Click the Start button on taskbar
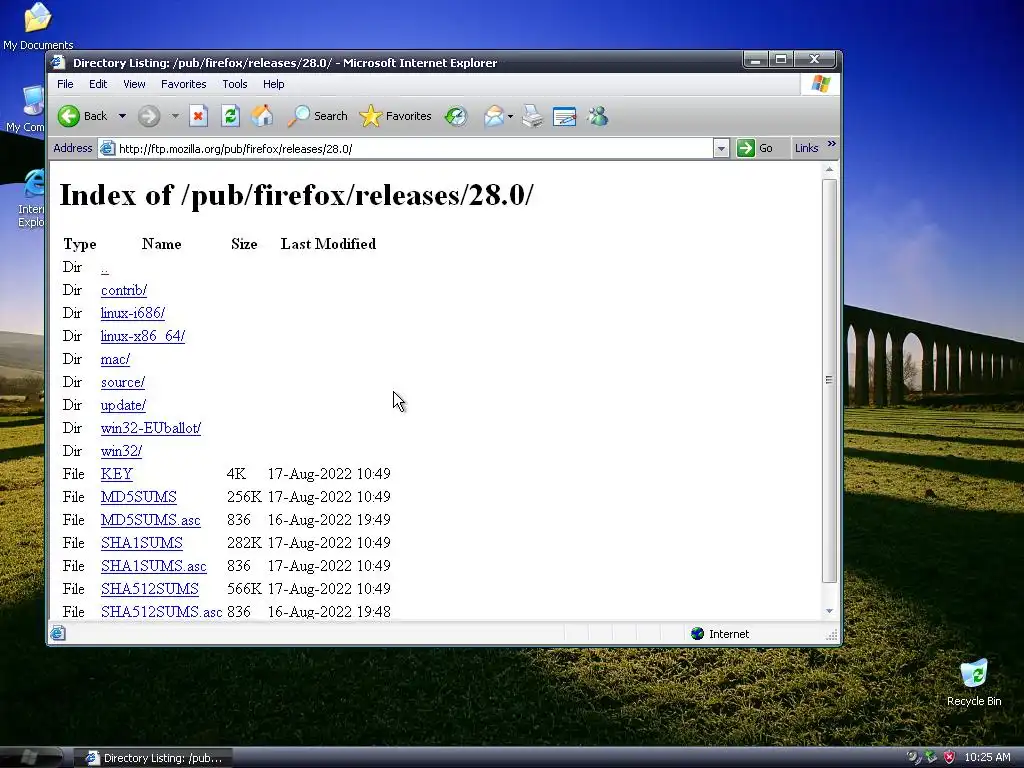 (31, 757)
